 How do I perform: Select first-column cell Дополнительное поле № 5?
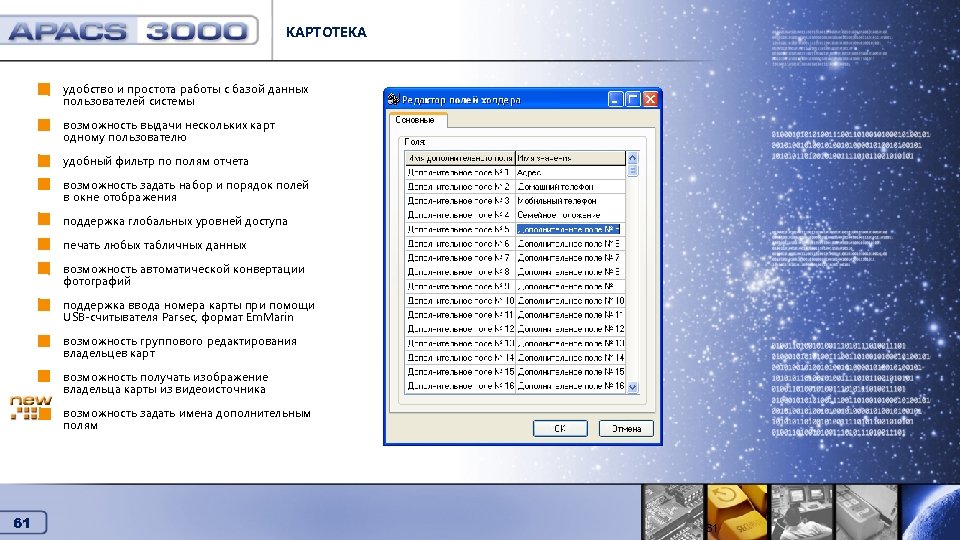point(460,230)
